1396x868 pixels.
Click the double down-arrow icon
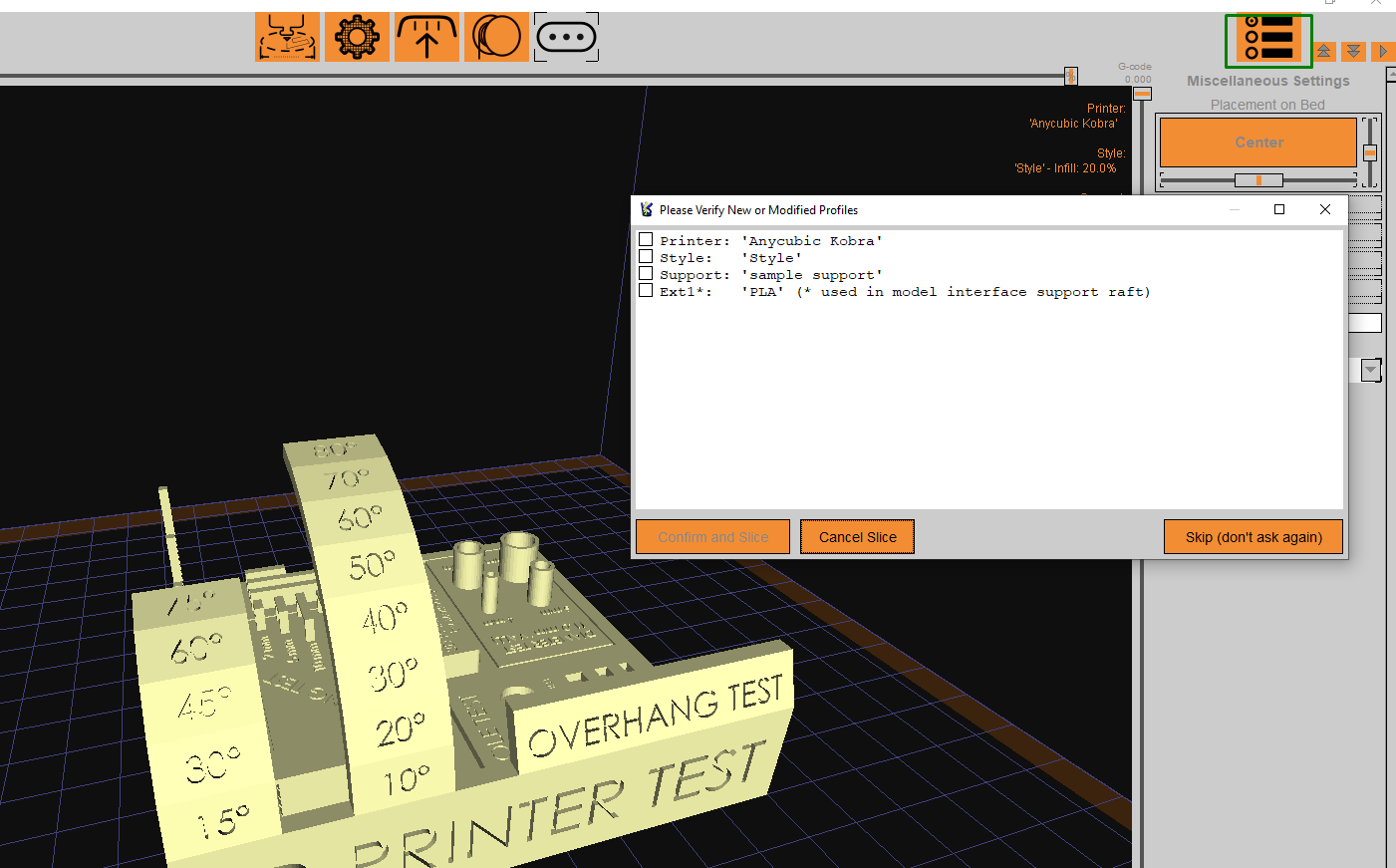pyautogui.click(x=1353, y=51)
